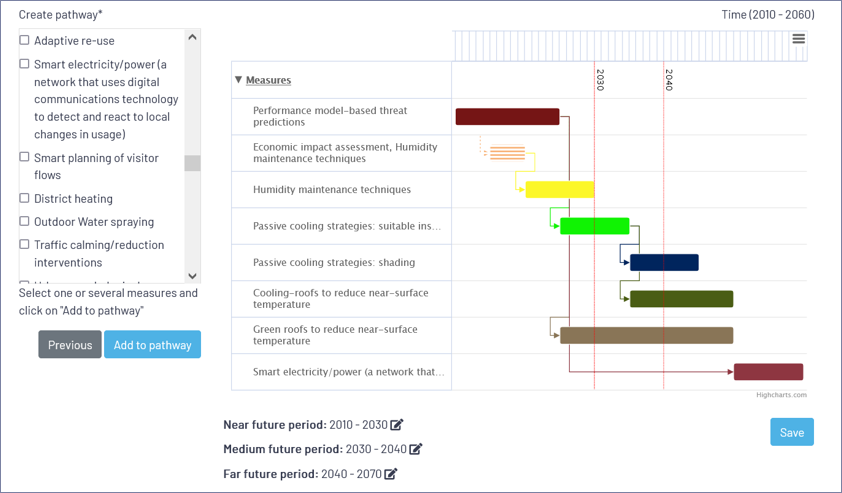Image resolution: width=842 pixels, height=493 pixels.
Task: Click the Add to pathway button
Action: [152, 345]
